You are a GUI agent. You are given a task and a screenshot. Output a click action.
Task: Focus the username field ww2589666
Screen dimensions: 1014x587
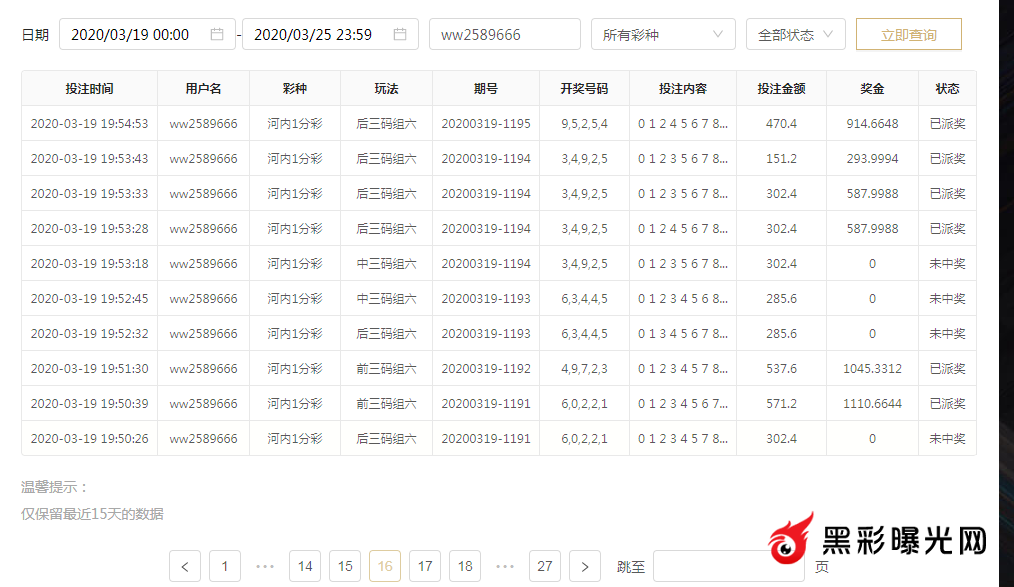[504, 34]
